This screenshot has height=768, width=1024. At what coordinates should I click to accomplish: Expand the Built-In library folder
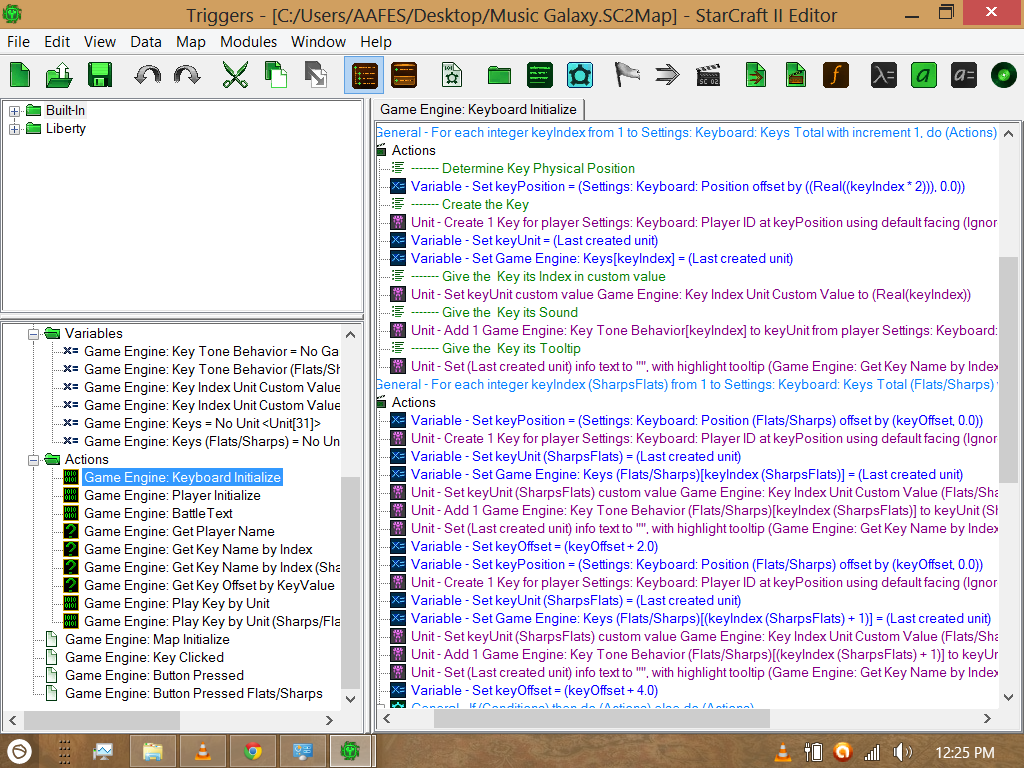click(14, 111)
